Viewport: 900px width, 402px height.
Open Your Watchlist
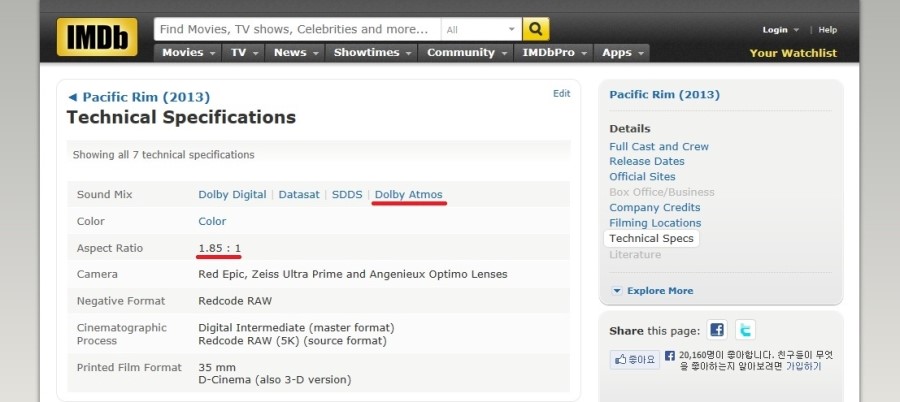(793, 53)
